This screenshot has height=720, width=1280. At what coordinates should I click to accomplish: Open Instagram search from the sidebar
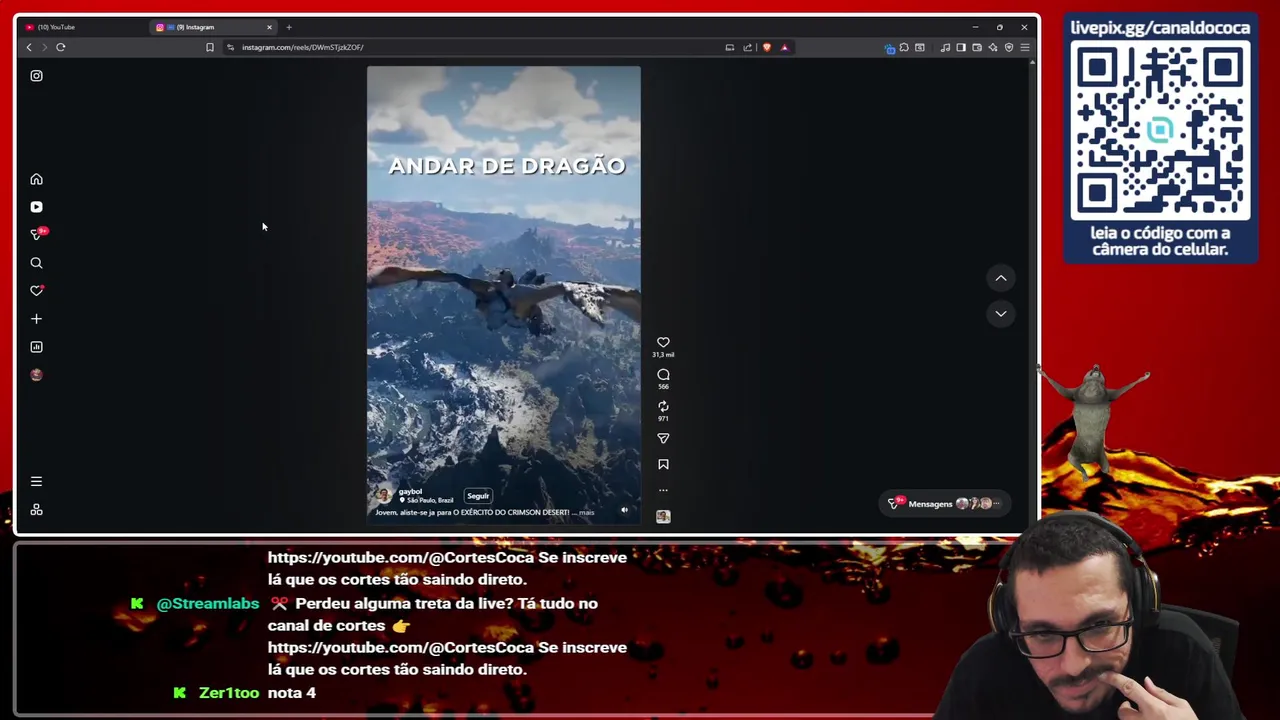[x=36, y=263]
